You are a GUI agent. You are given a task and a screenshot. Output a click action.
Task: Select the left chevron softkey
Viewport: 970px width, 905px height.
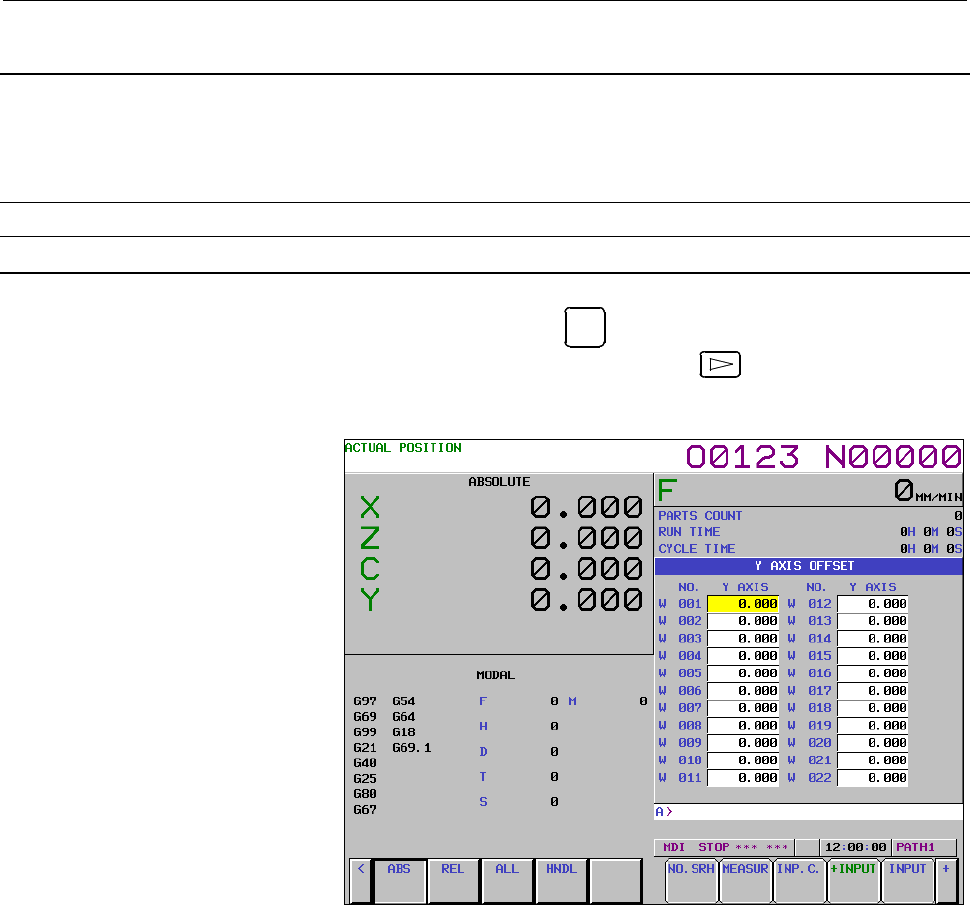click(x=361, y=880)
